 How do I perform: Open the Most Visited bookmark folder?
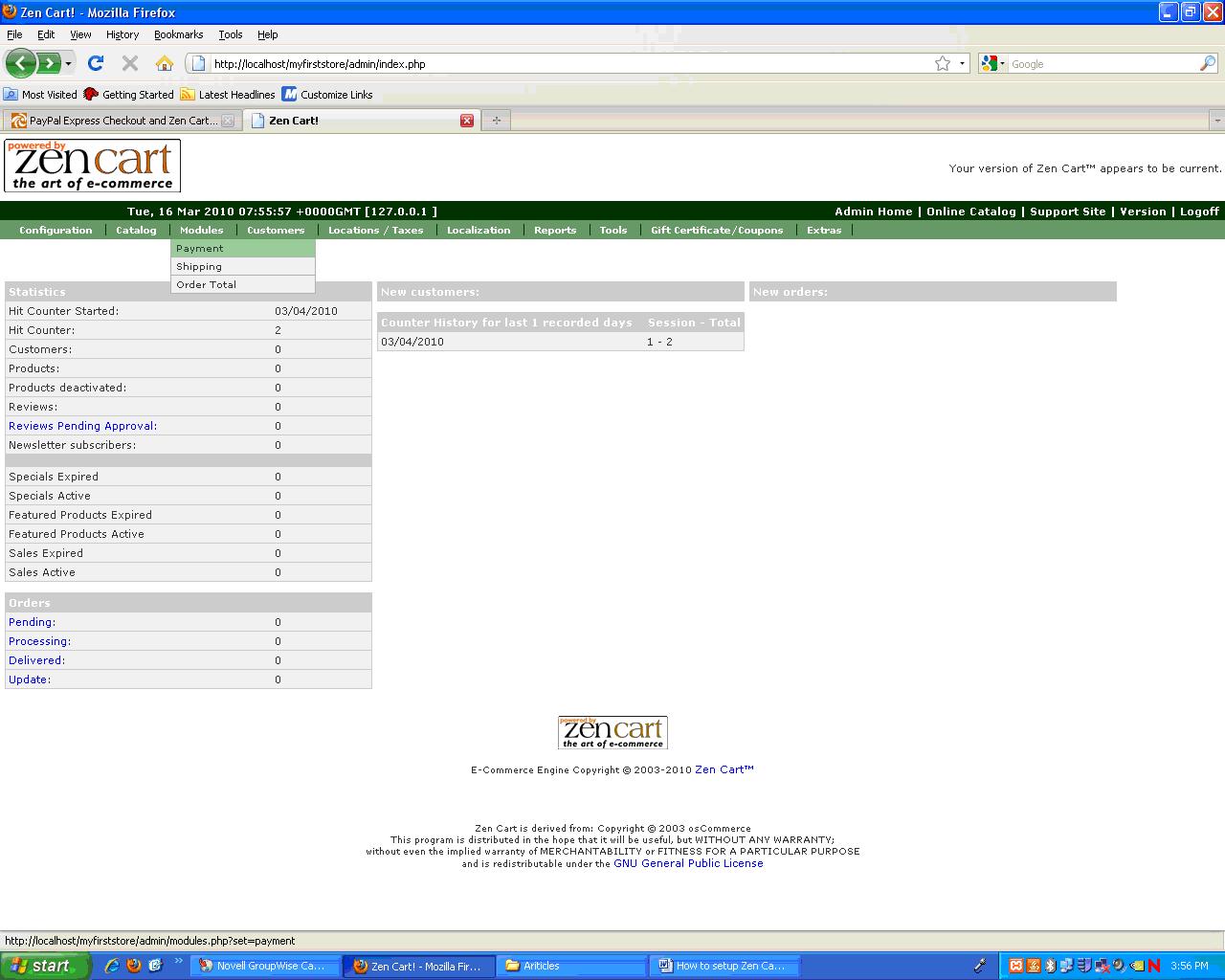40,95
